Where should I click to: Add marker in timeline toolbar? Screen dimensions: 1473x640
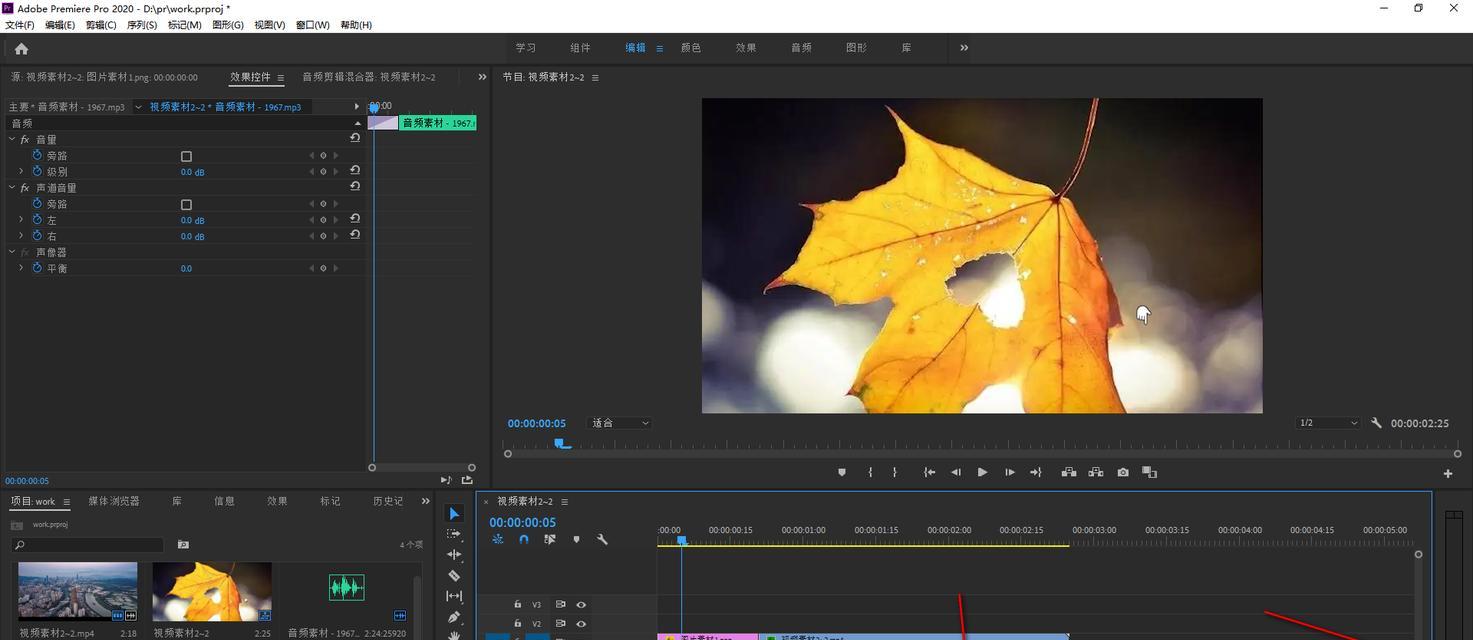pos(576,539)
